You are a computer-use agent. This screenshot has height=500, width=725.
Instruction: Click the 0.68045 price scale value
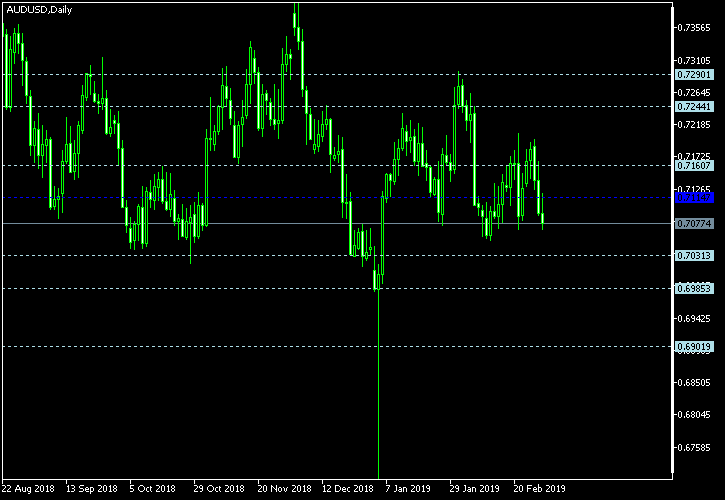coord(694,415)
